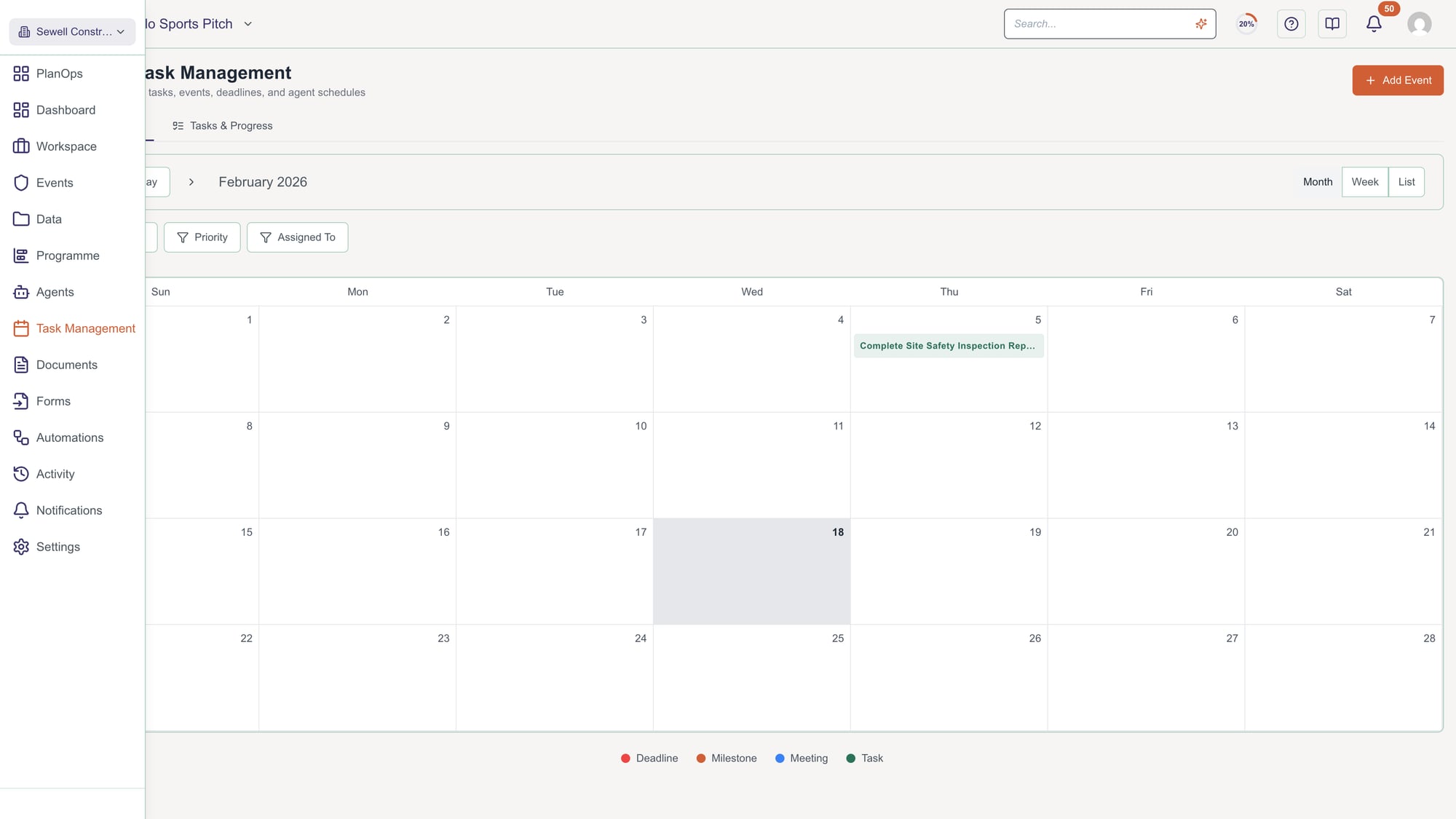This screenshot has width=1456, height=819.
Task: Open the Complete Site Safety Inspection event
Action: pos(949,346)
